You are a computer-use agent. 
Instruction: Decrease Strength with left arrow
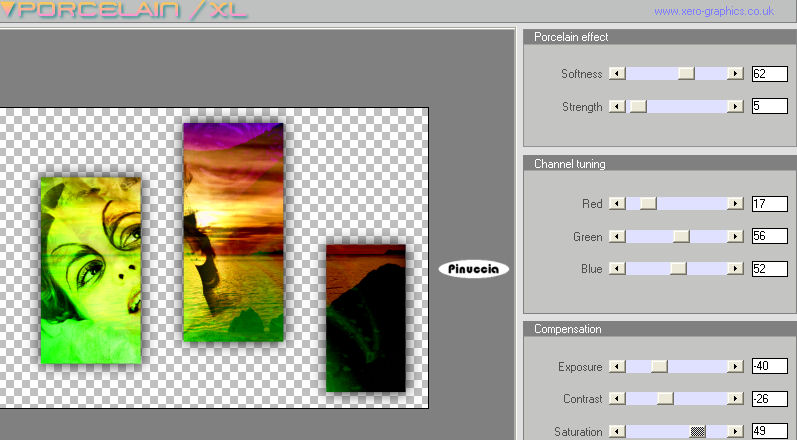[x=617, y=106]
